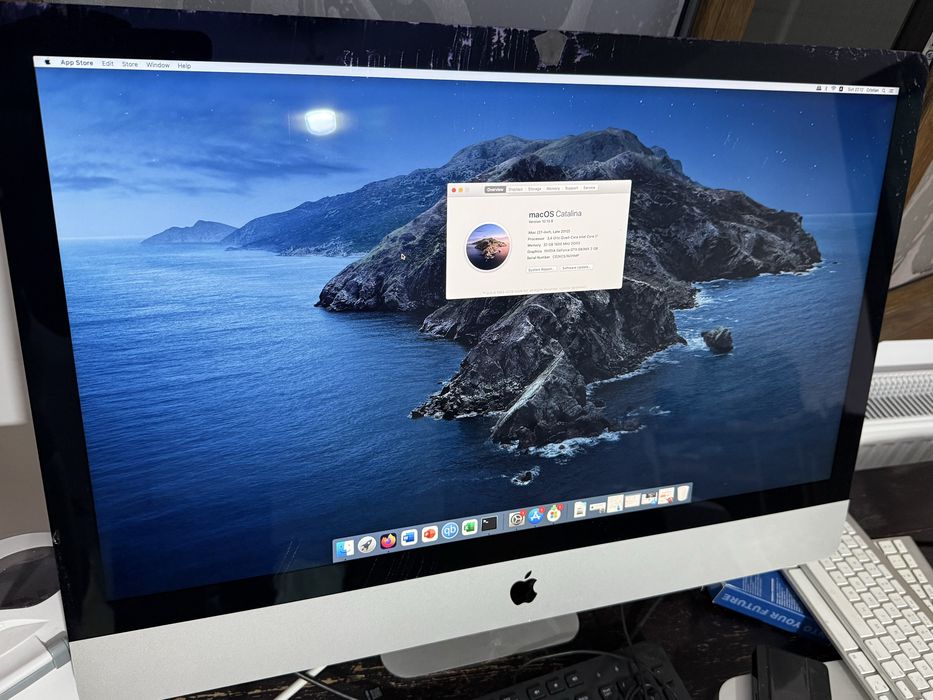Open Firefox from the Dock
The height and width of the screenshot is (700, 933).
(388, 541)
